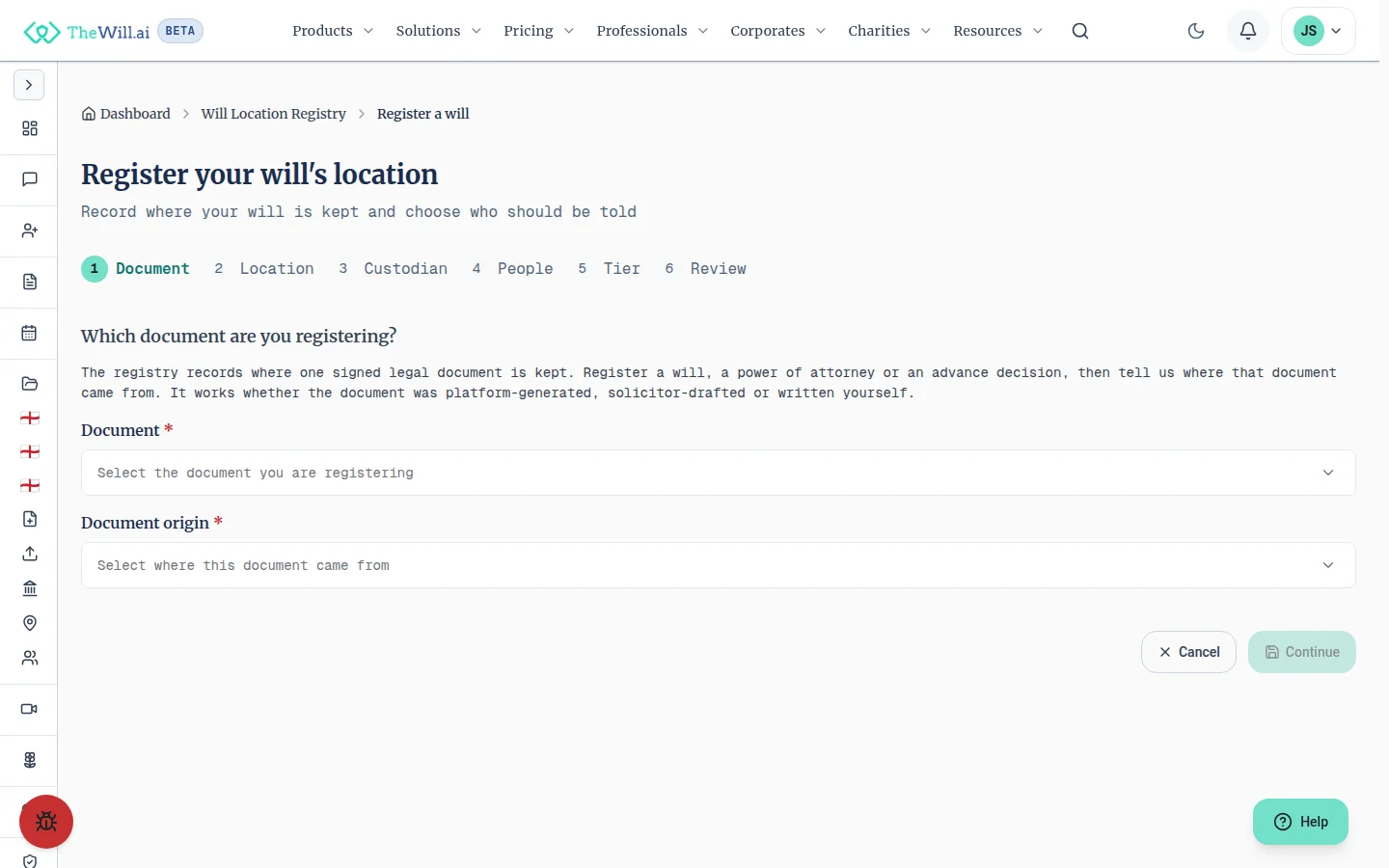Viewport: 1389px width, 868px height.
Task: Click the TheWill.ai logo
Action: coord(87,32)
